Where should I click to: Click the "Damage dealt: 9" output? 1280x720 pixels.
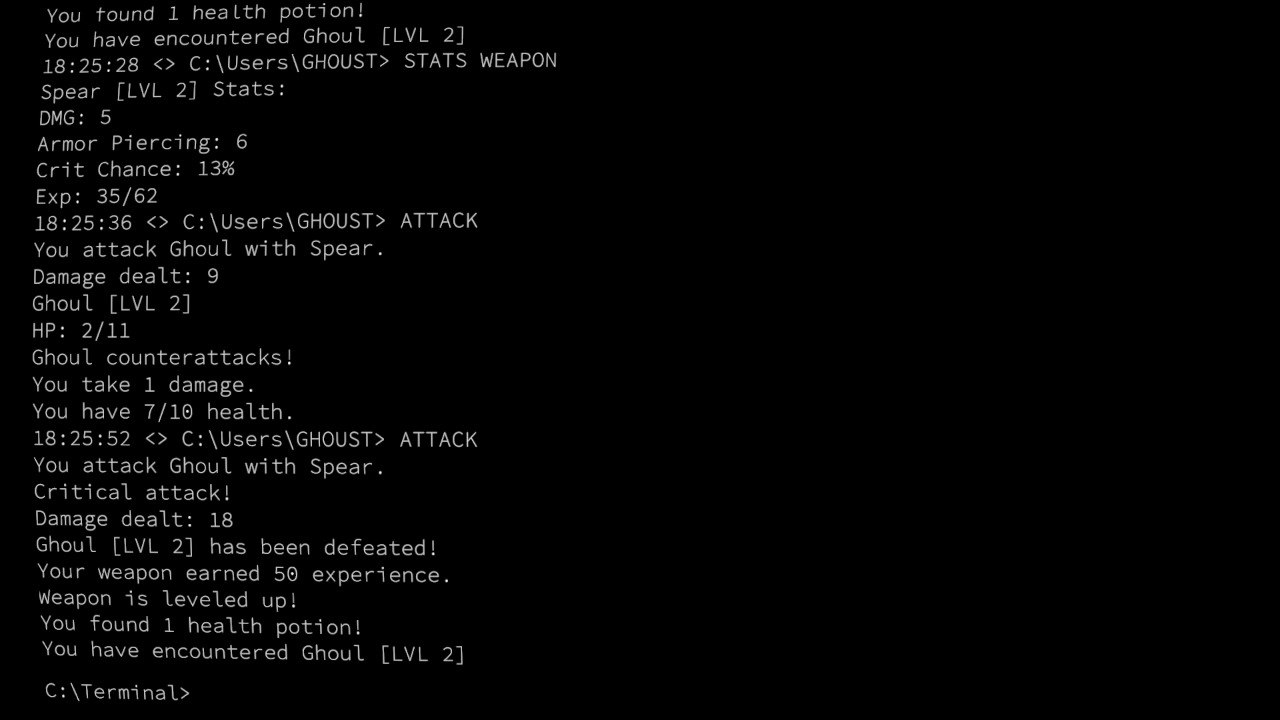(125, 276)
